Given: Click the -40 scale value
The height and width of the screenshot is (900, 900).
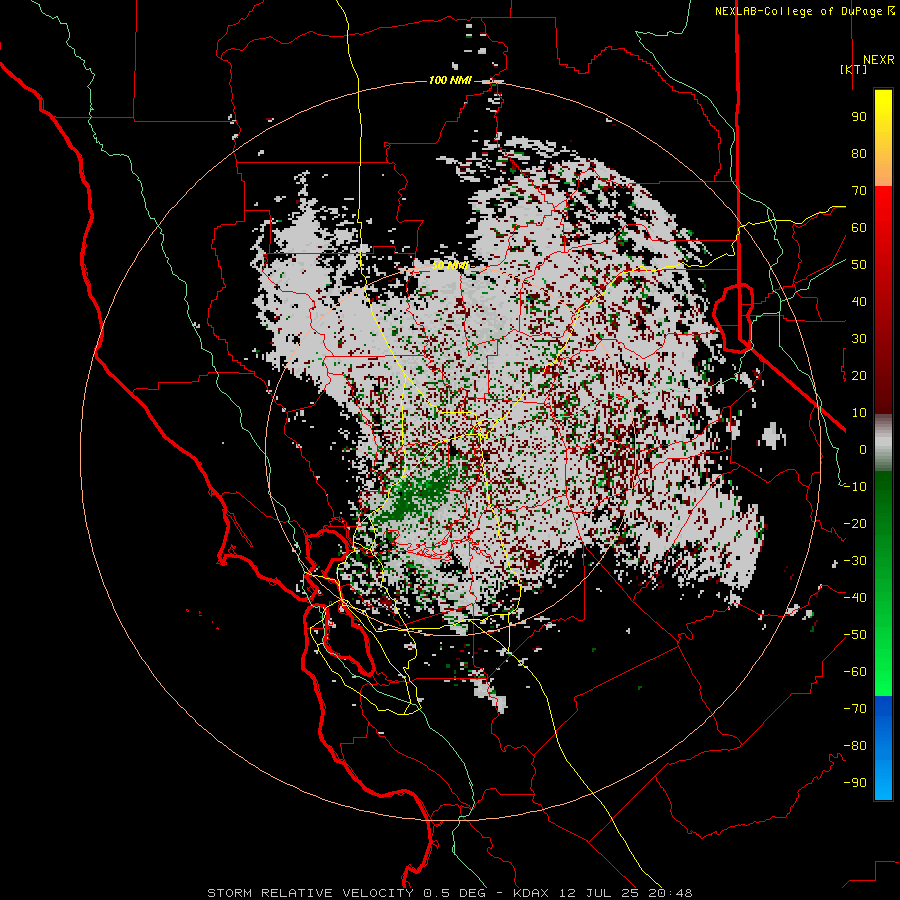Looking at the screenshot, I should (855, 598).
